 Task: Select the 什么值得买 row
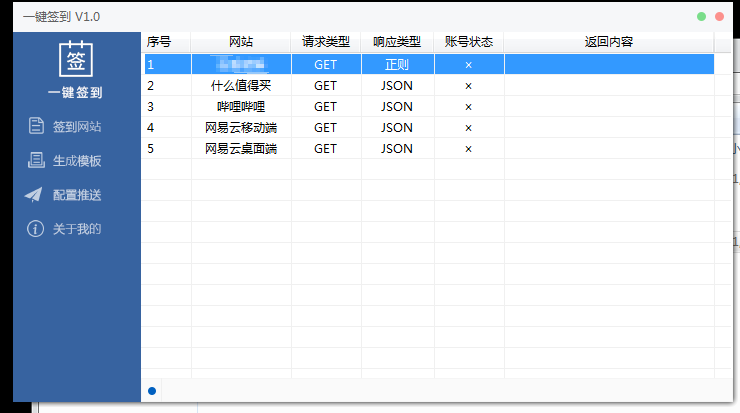[241, 86]
